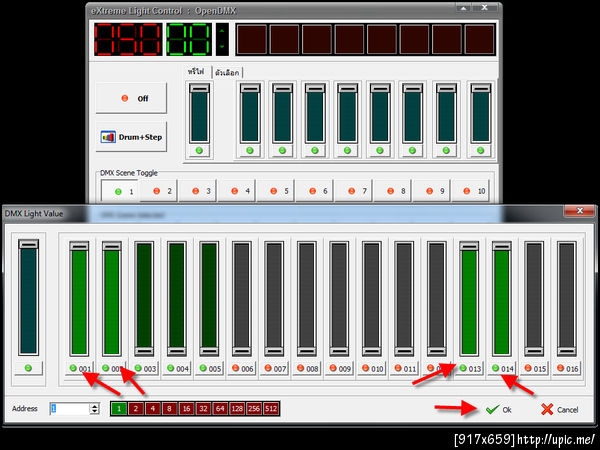Image resolution: width=600 pixels, height=450 pixels.
Task: Click the channel 006 fader handle
Action: pyautogui.click(x=241, y=351)
